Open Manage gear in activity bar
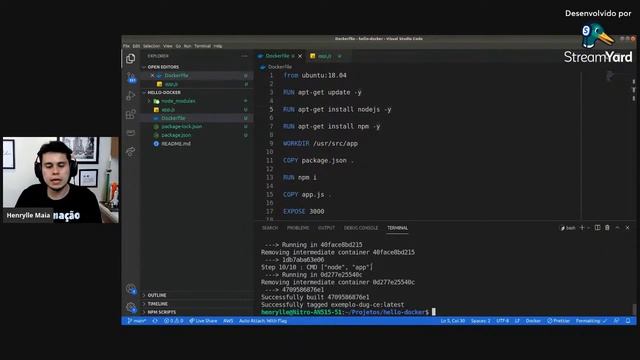 coord(131,307)
